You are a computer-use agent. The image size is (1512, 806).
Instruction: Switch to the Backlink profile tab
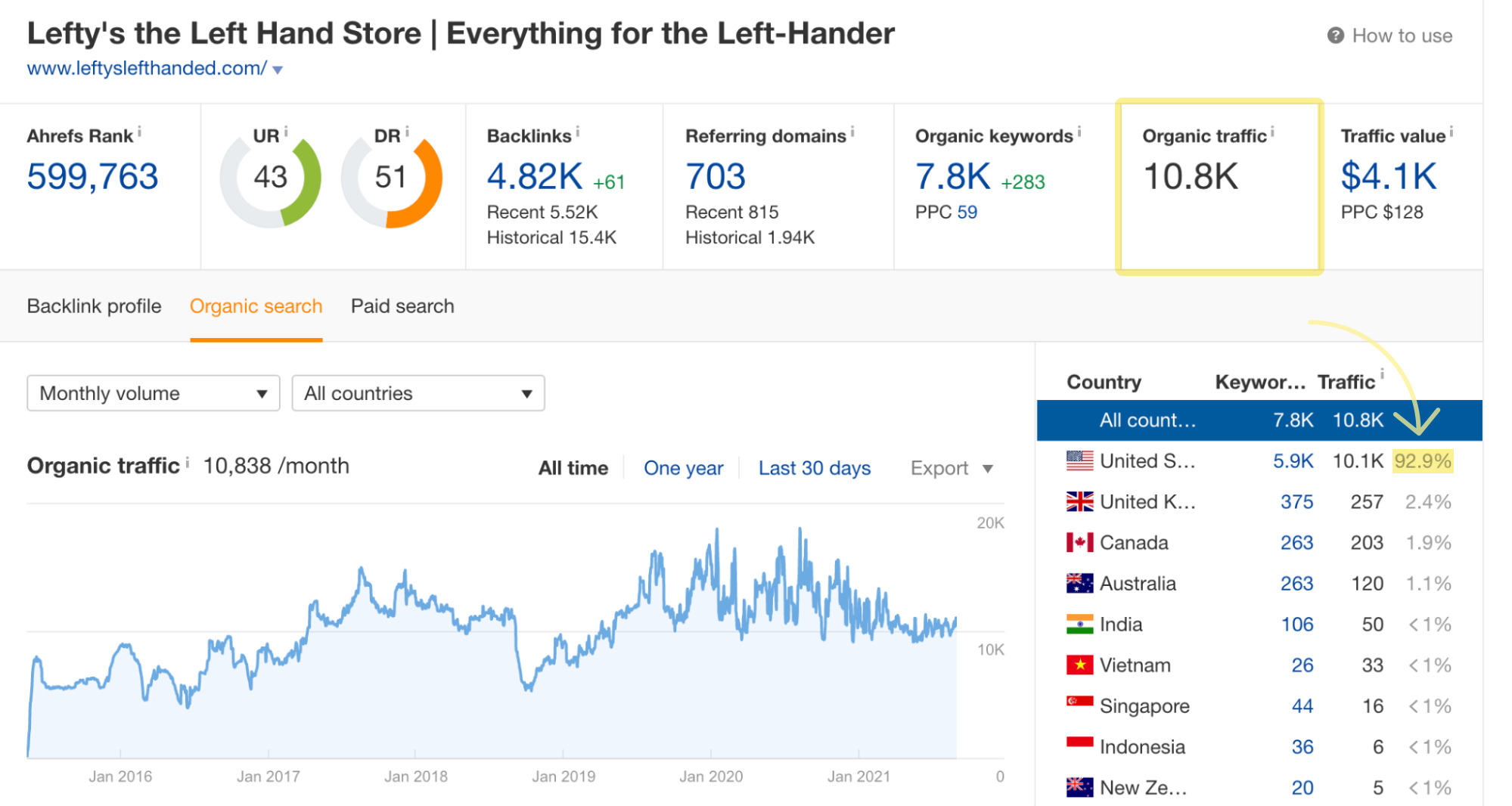point(95,306)
